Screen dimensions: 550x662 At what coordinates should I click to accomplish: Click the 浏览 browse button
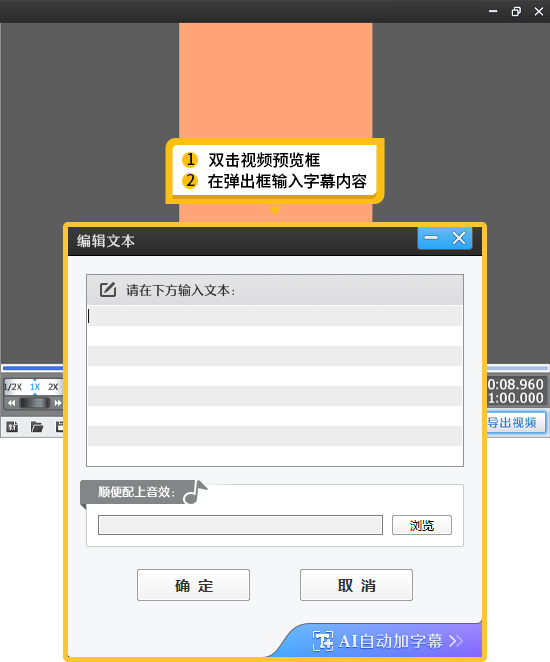[x=422, y=525]
